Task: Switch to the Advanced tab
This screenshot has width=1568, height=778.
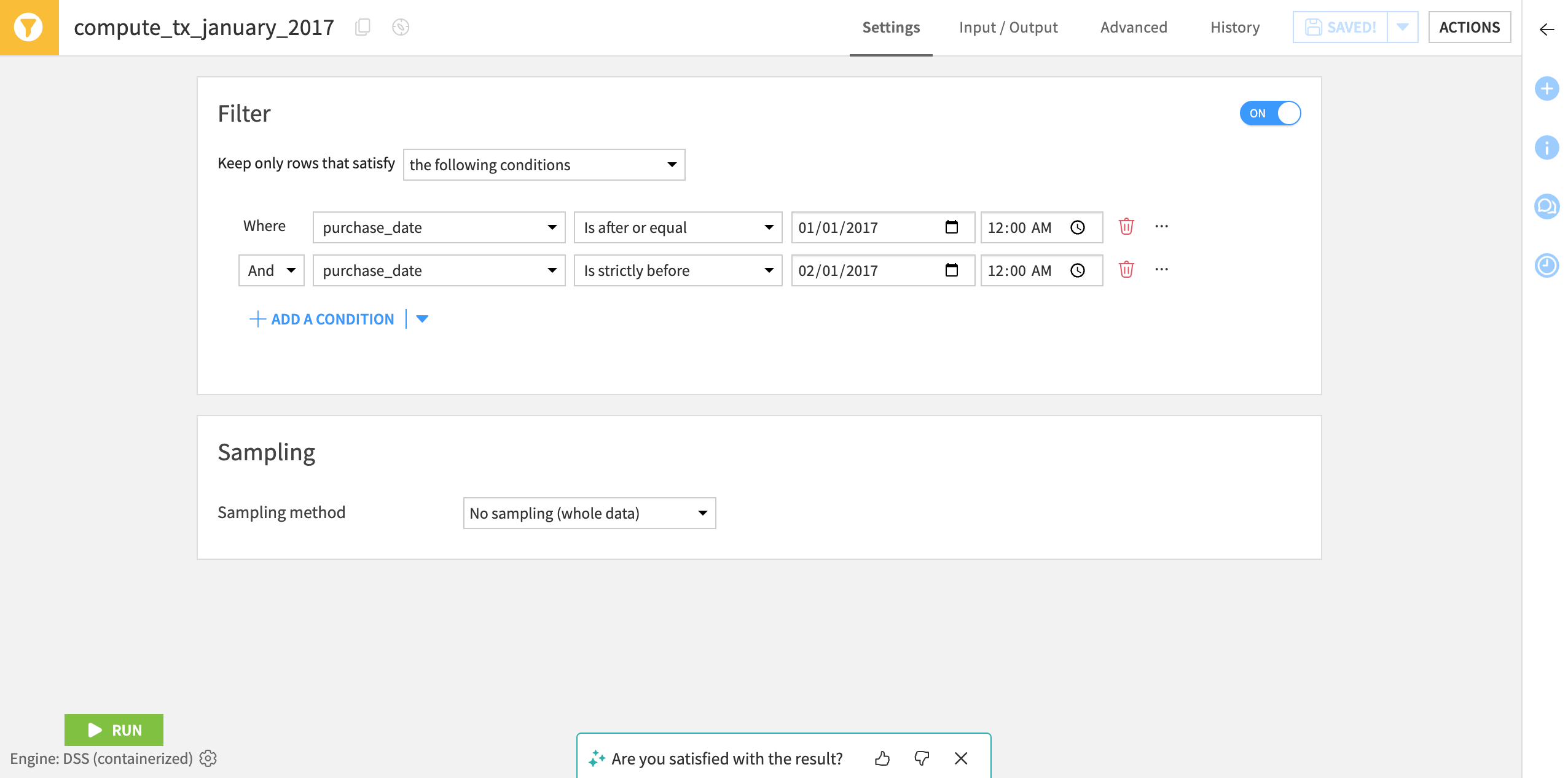Action: point(1134,27)
